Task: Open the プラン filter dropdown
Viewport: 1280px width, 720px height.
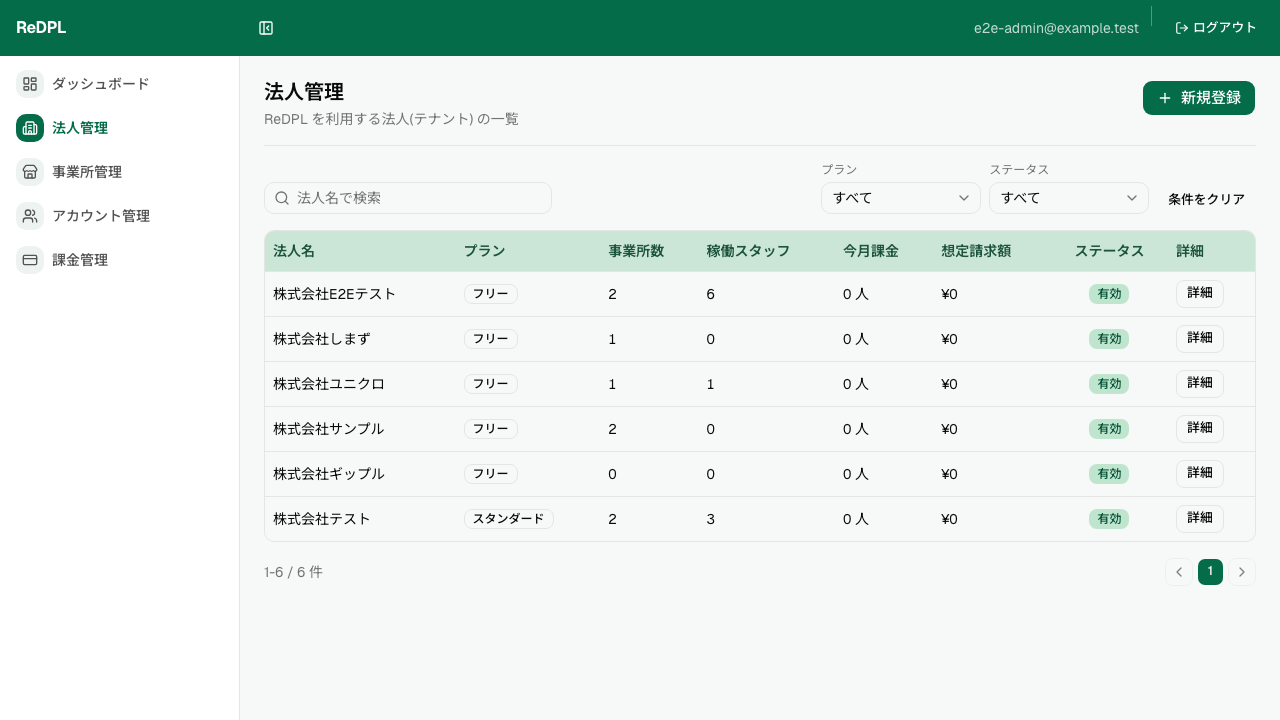Action: click(x=901, y=198)
